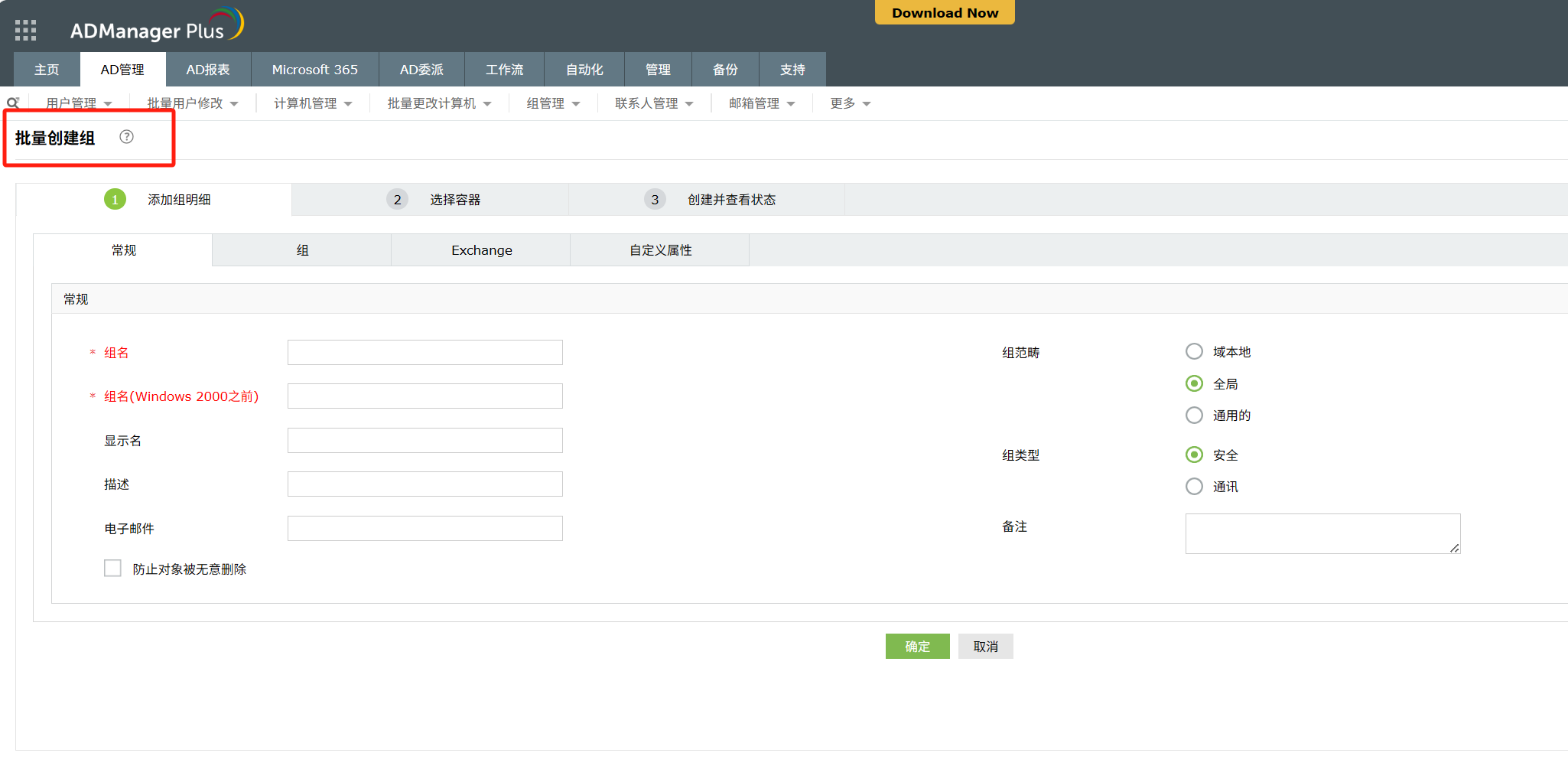The image size is (1568, 779).
Task: Click the 备注 text area
Action: coord(1322,533)
